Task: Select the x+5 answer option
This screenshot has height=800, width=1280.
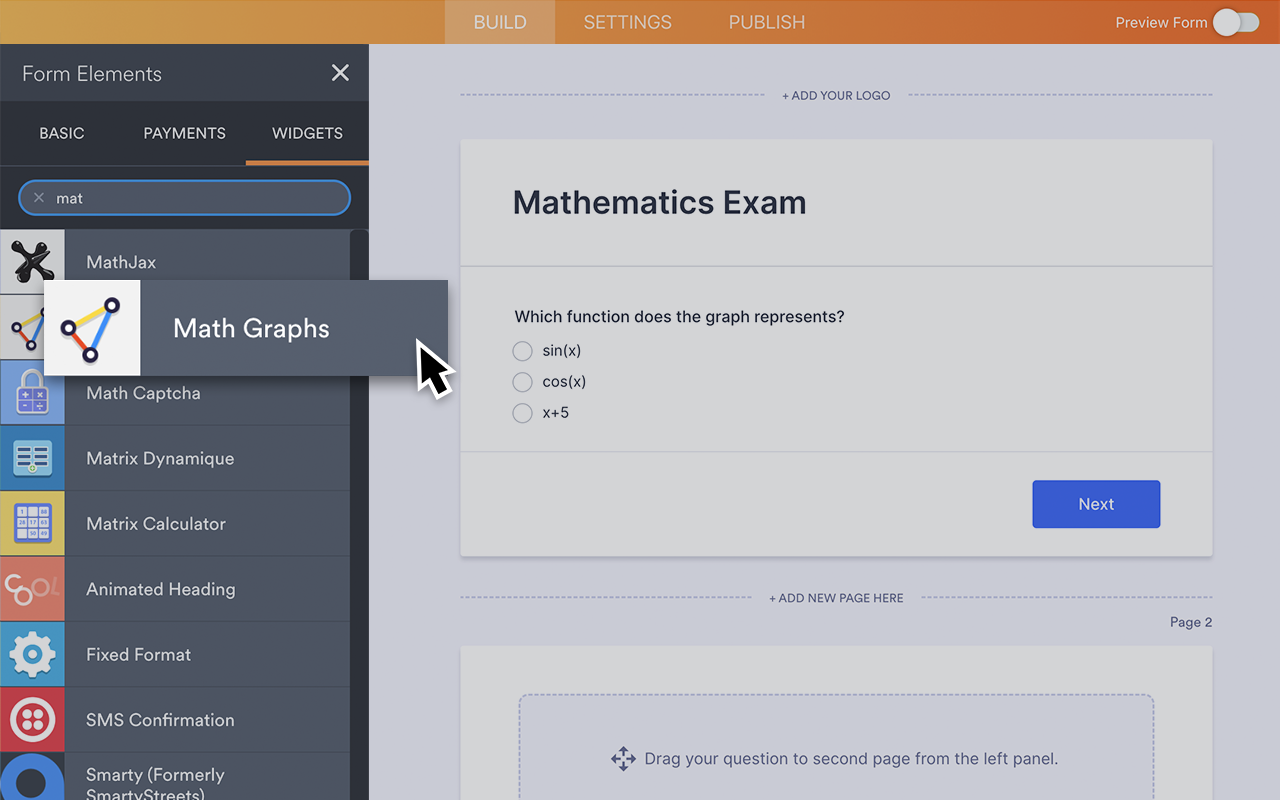Action: pos(522,413)
